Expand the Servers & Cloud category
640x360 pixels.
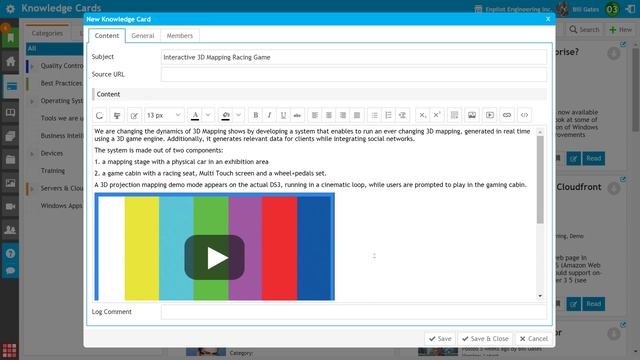32,189
